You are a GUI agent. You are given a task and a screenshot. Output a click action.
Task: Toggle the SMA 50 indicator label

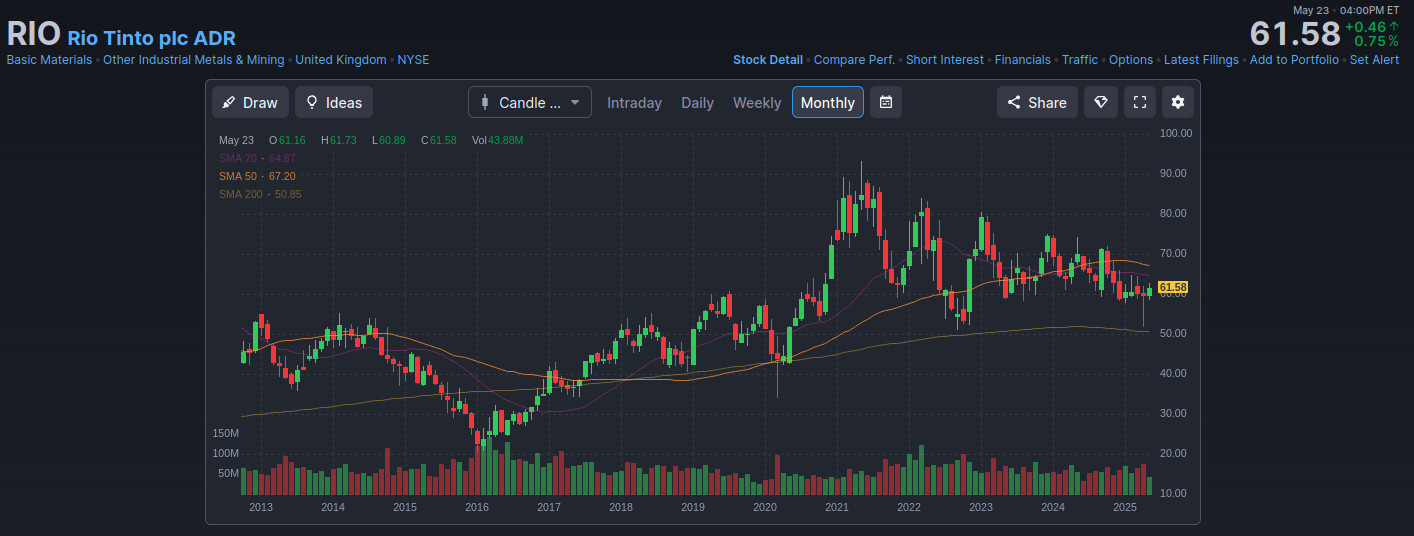257,176
